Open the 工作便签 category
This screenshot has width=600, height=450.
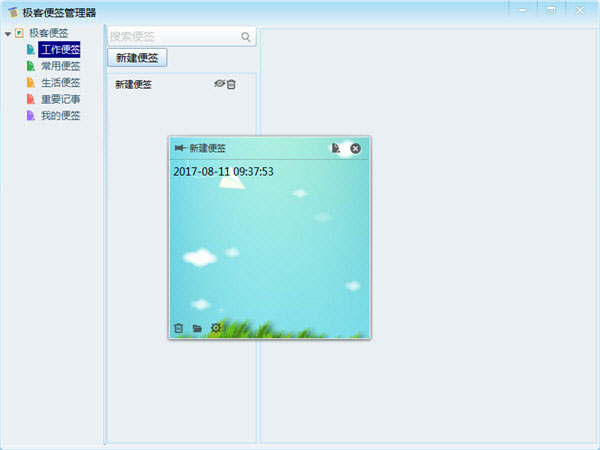pos(59,50)
